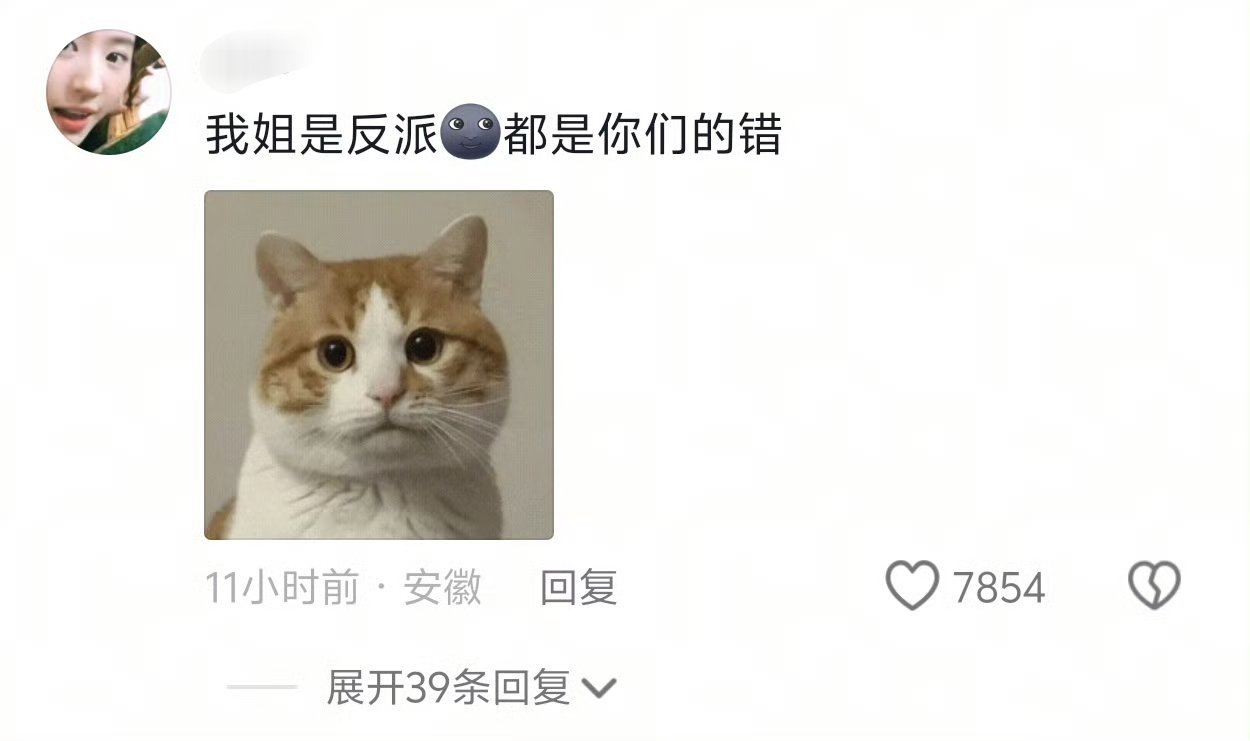Open the commenter's round profile avatar

(x=109, y=92)
